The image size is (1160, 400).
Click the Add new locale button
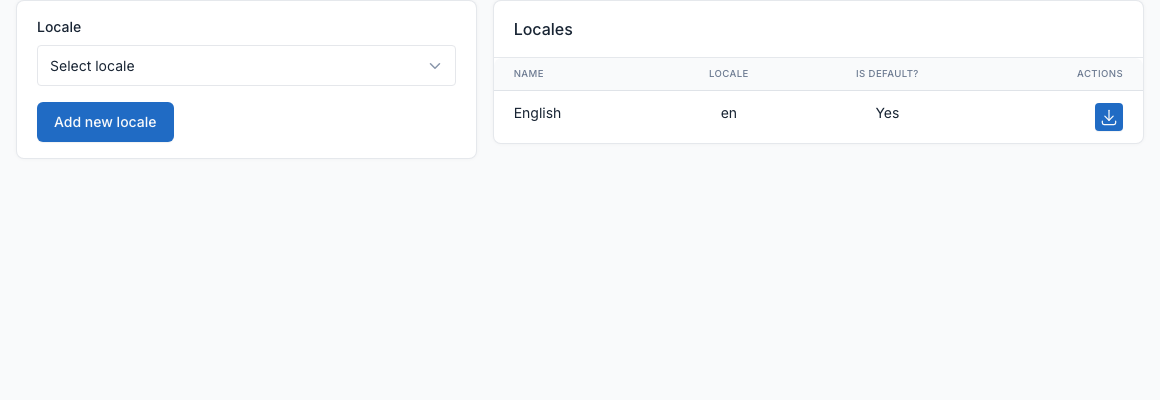[105, 122]
